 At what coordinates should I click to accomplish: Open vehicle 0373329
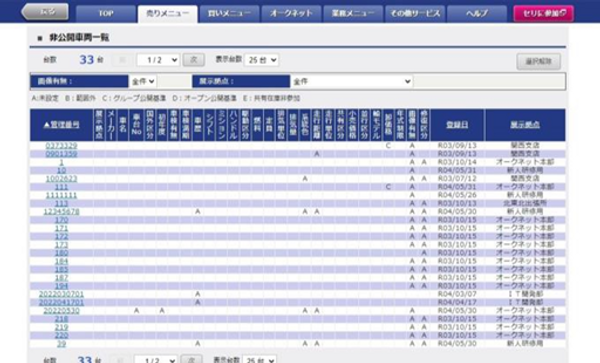(x=61, y=146)
